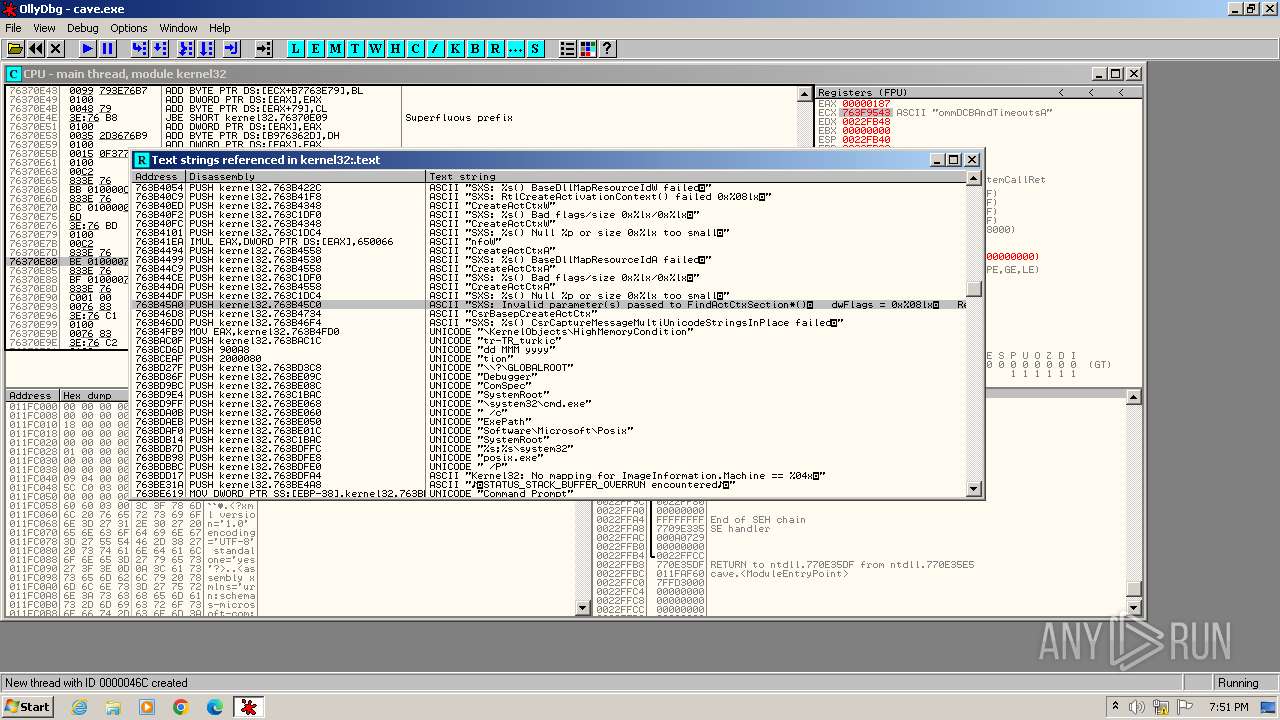Select row with UNICODE "Command Prompt"
1280x720 pixels.
click(x=550, y=494)
